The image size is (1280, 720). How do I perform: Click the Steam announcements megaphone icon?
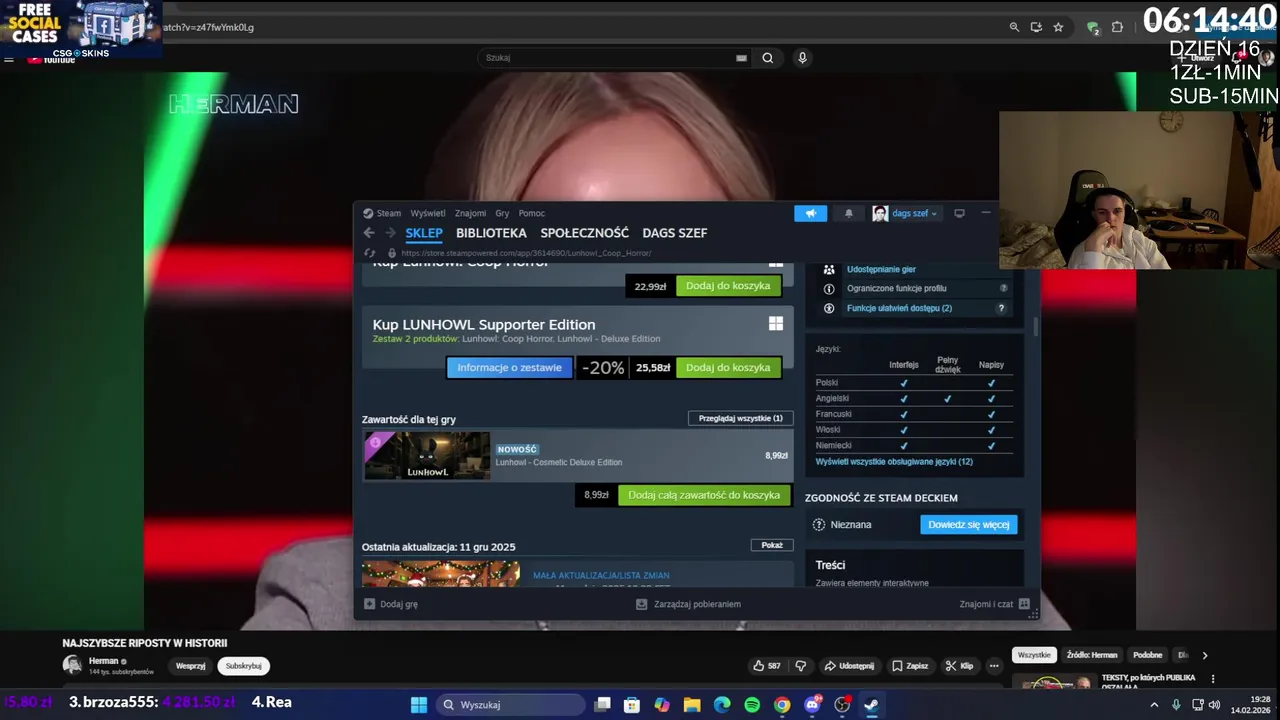(x=810, y=213)
